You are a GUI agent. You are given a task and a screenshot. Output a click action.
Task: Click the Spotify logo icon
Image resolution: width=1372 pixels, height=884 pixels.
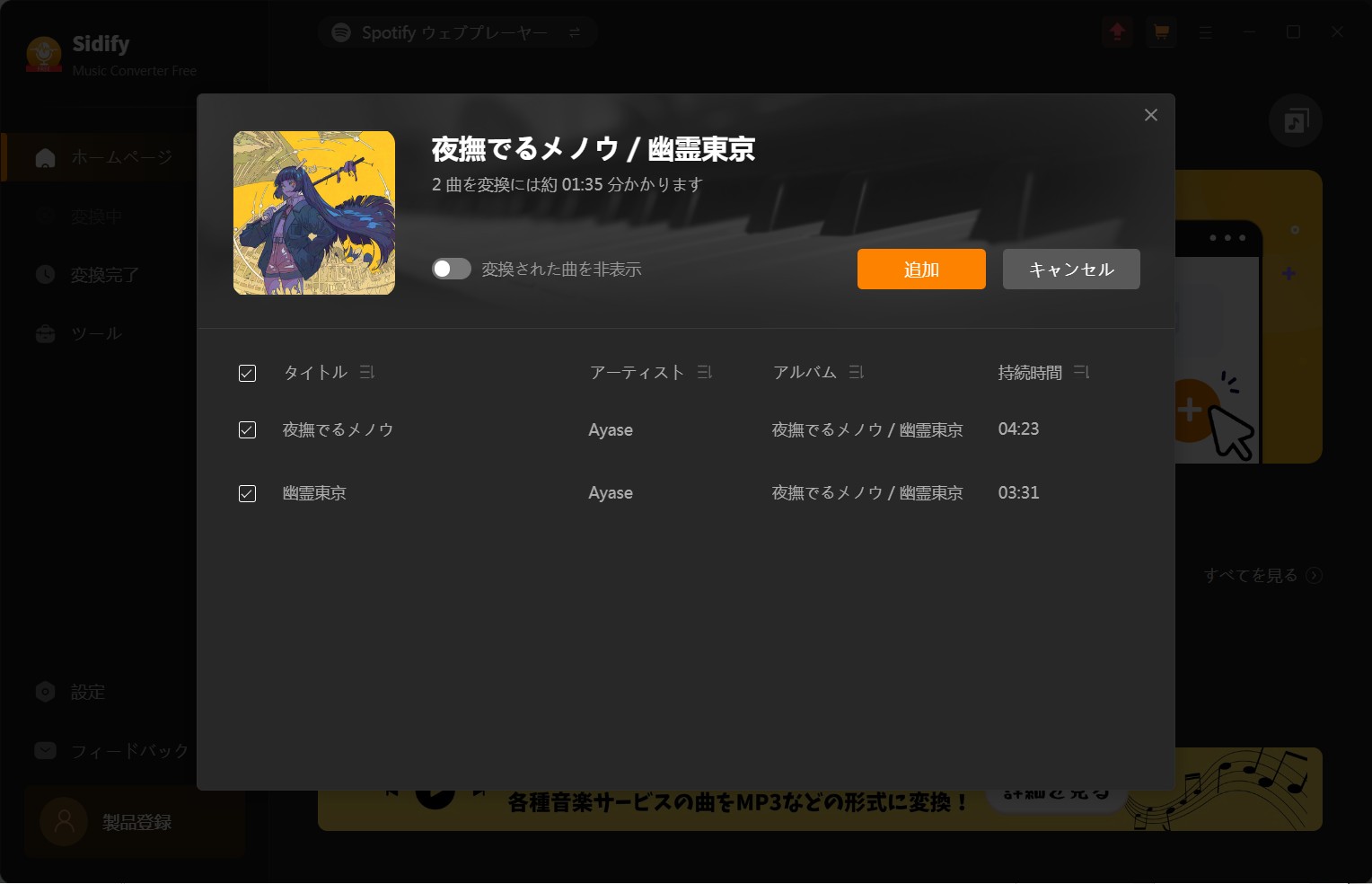[x=341, y=32]
